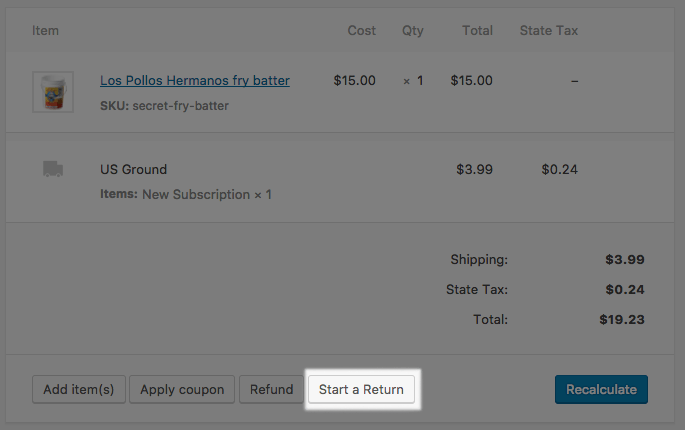Image resolution: width=685 pixels, height=430 pixels.
Task: Choose Apply coupon
Action: coord(183,389)
